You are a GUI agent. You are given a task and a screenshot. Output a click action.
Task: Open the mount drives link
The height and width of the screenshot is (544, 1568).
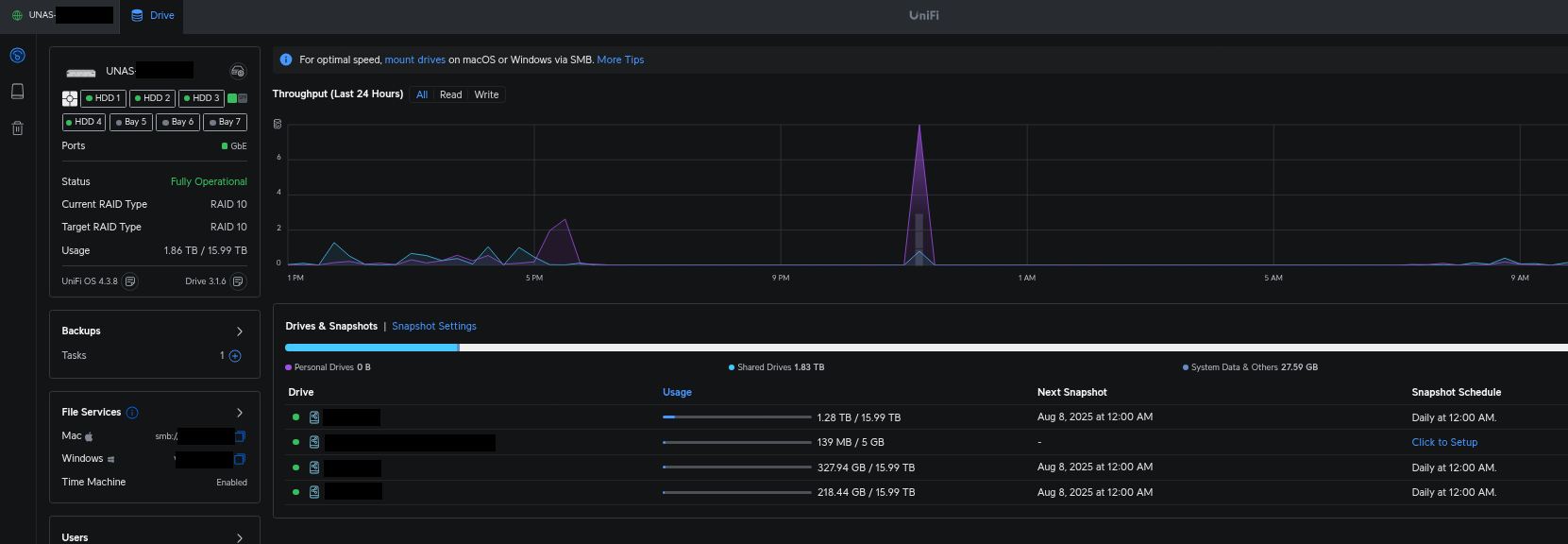tap(414, 59)
